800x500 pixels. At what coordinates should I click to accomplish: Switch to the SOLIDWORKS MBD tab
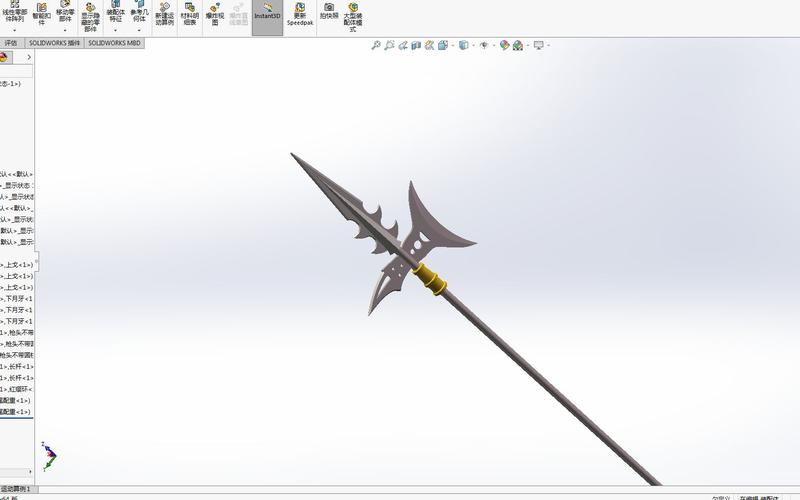click(x=114, y=43)
